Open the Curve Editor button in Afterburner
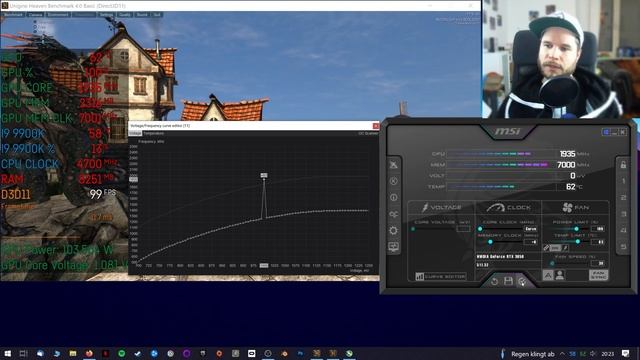 [440, 276]
